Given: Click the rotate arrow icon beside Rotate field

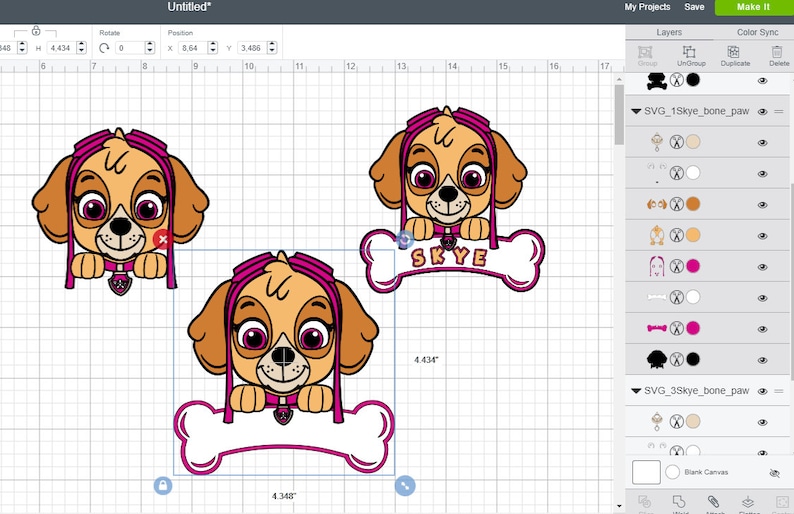Looking at the screenshot, I should (104, 48).
